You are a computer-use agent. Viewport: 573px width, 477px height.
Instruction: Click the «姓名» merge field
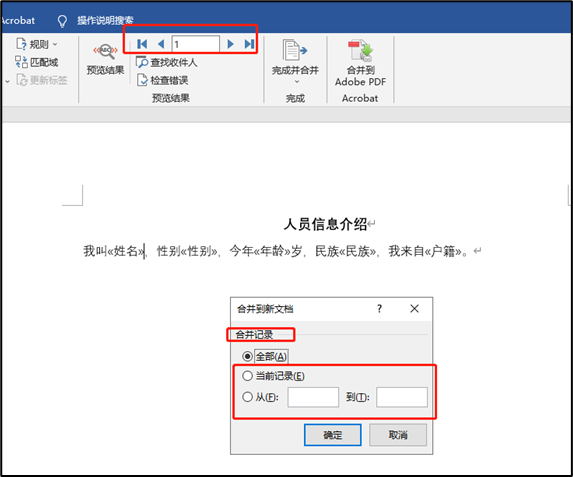pos(126,251)
